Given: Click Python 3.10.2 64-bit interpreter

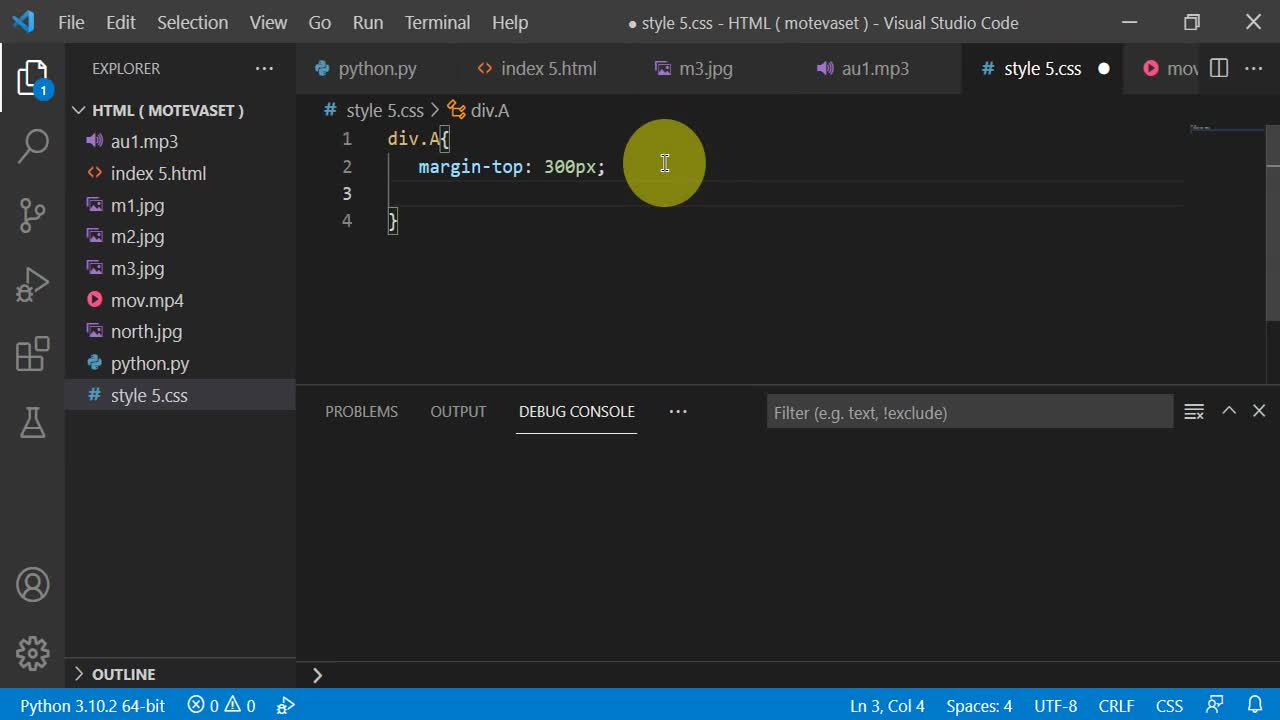Looking at the screenshot, I should click(x=92, y=706).
